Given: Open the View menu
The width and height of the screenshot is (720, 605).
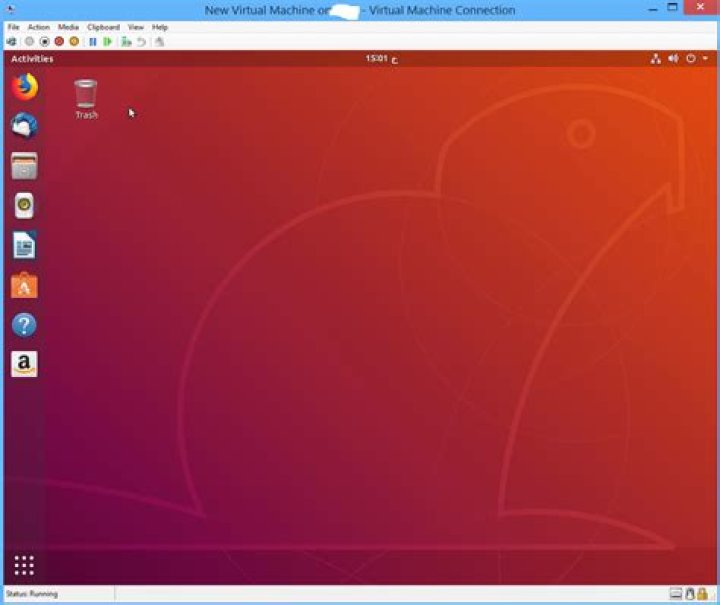Looking at the screenshot, I should point(135,27).
